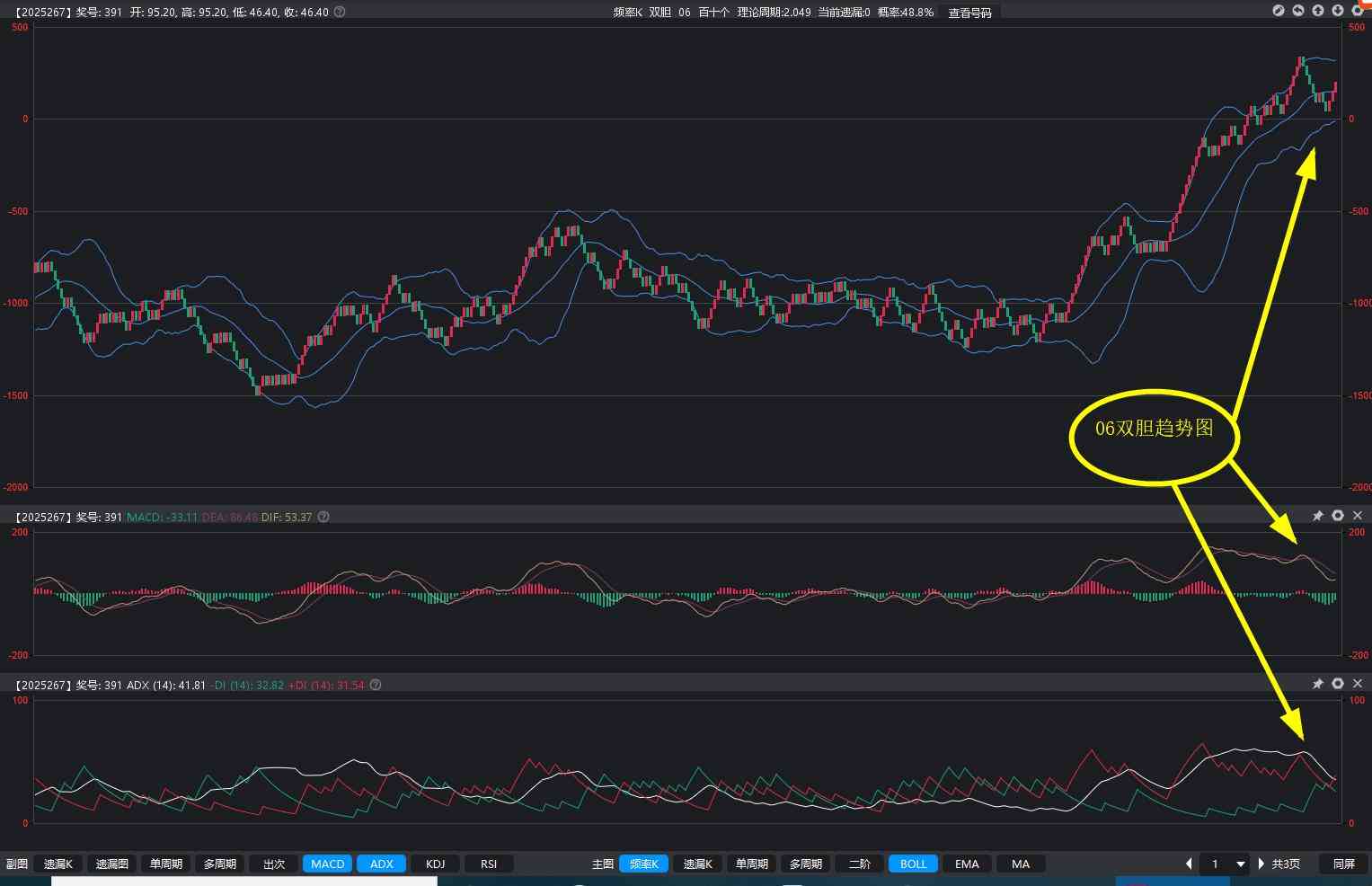Disable the BOLL overlay on main chart

click(x=913, y=864)
